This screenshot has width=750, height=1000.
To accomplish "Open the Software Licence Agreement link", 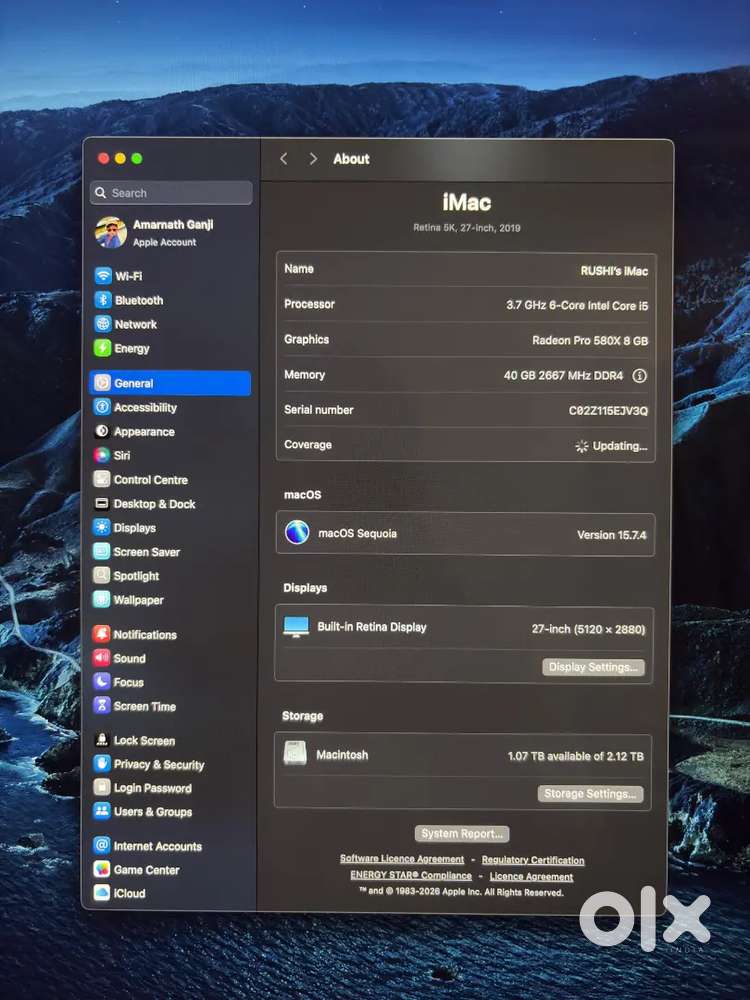I will [402, 859].
